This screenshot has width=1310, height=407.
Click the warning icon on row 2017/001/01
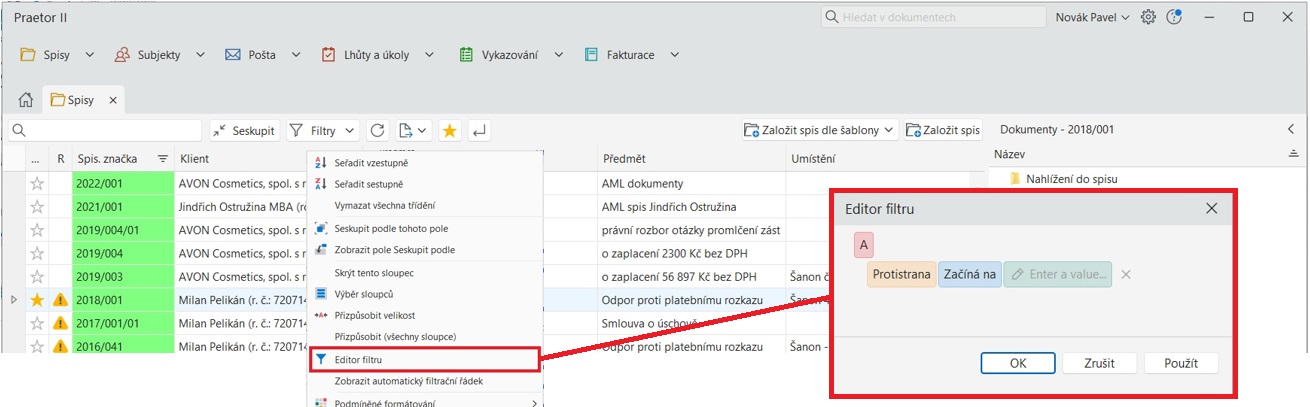point(60,323)
